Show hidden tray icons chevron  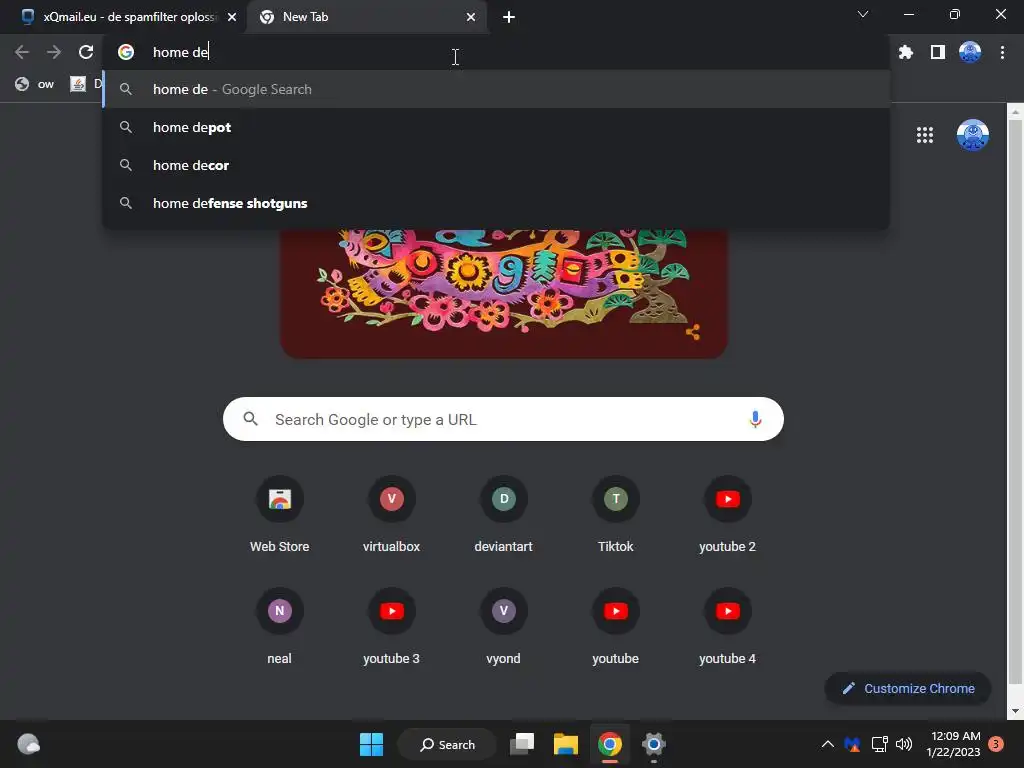tap(827, 744)
